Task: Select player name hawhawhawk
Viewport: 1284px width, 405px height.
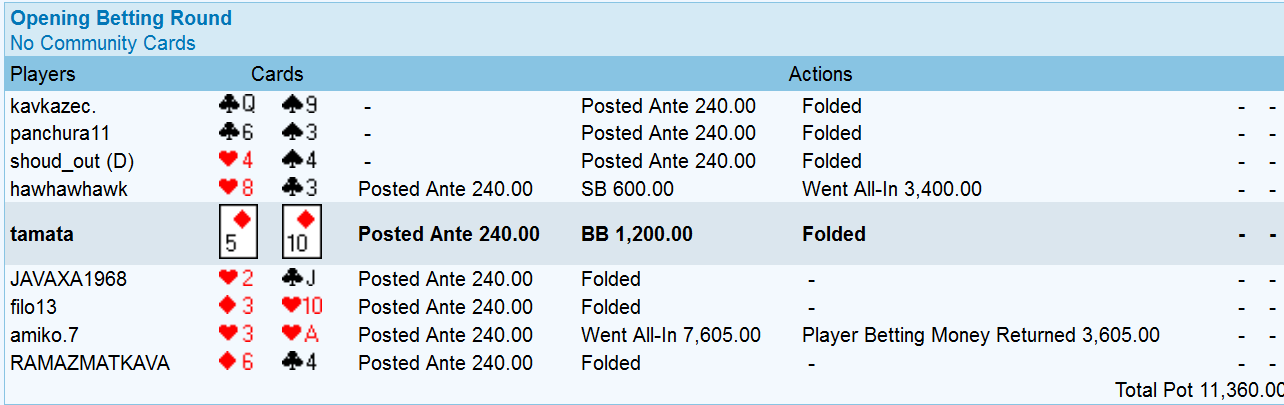Action: 69,189
